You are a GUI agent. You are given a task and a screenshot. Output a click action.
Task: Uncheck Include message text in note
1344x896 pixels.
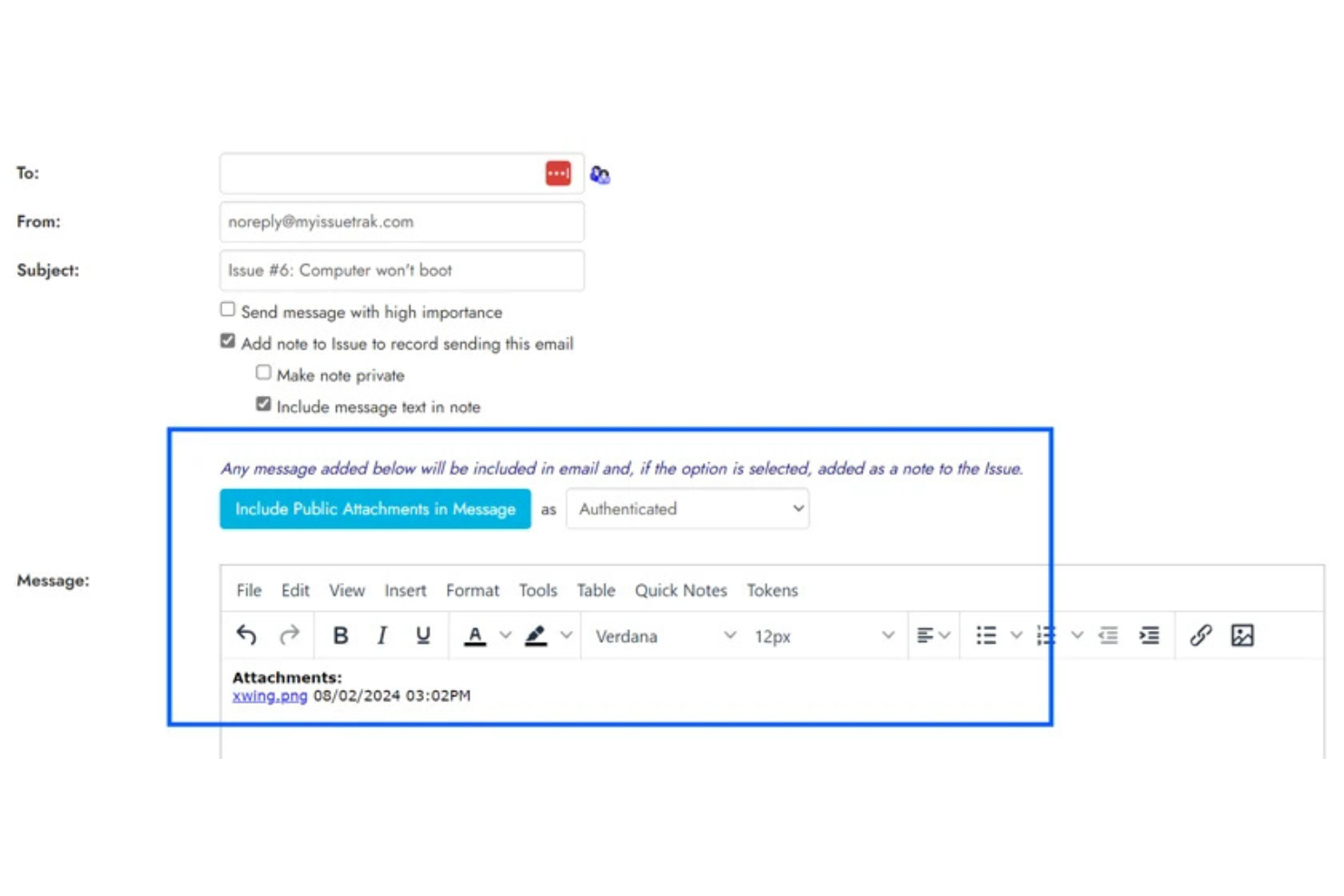point(263,404)
